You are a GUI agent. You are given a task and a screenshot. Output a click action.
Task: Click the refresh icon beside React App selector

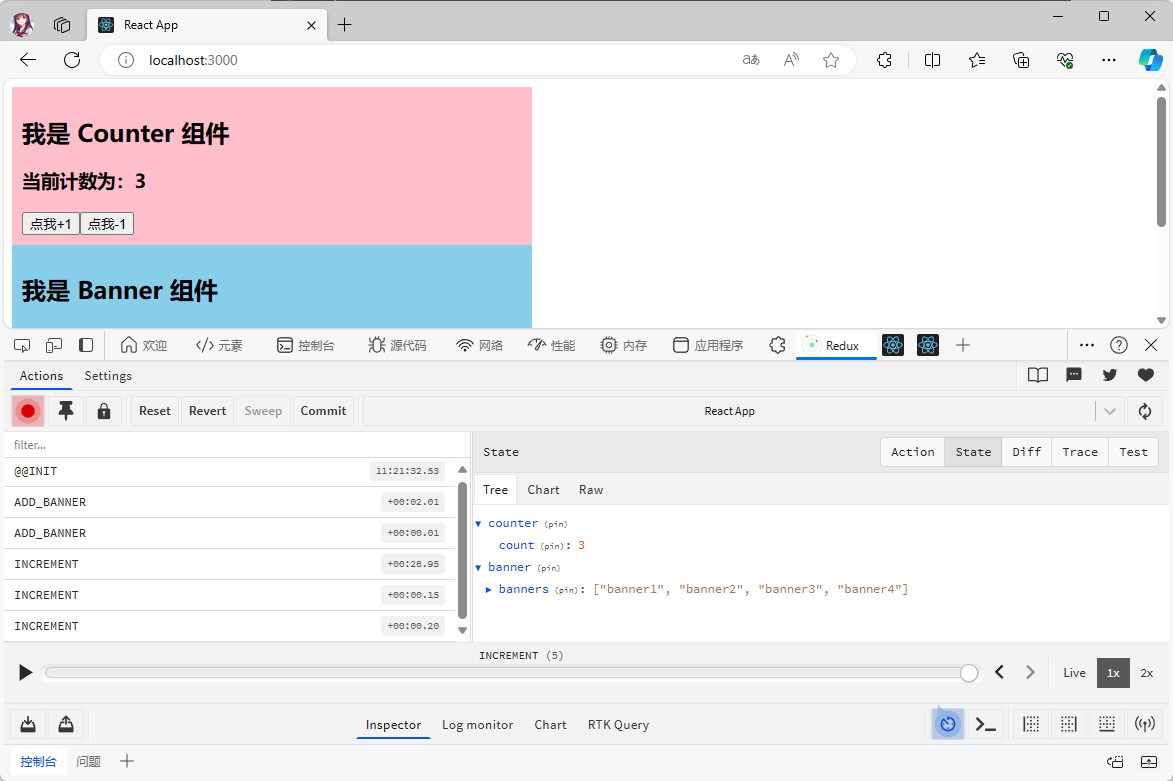1145,411
